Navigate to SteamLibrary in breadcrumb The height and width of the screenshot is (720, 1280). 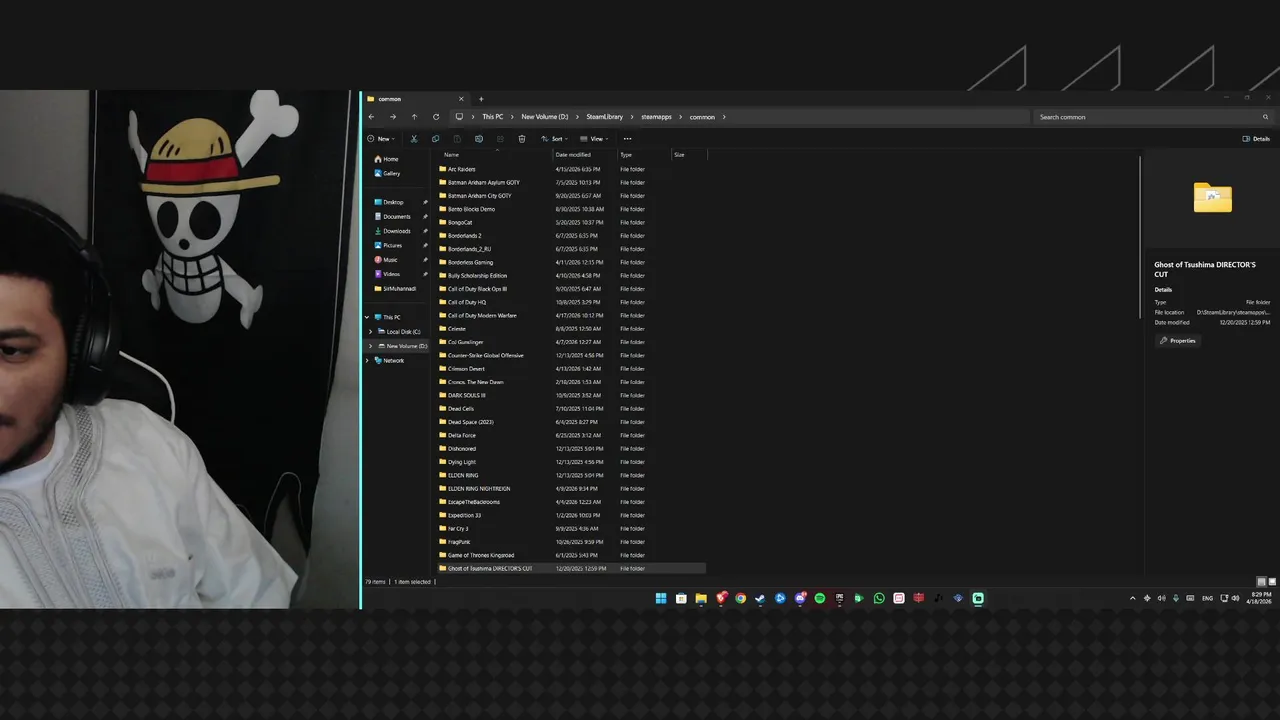pyautogui.click(x=605, y=117)
